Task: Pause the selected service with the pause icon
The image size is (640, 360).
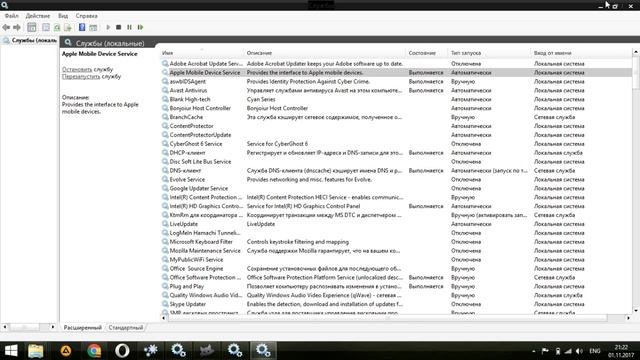Action: click(x=129, y=27)
